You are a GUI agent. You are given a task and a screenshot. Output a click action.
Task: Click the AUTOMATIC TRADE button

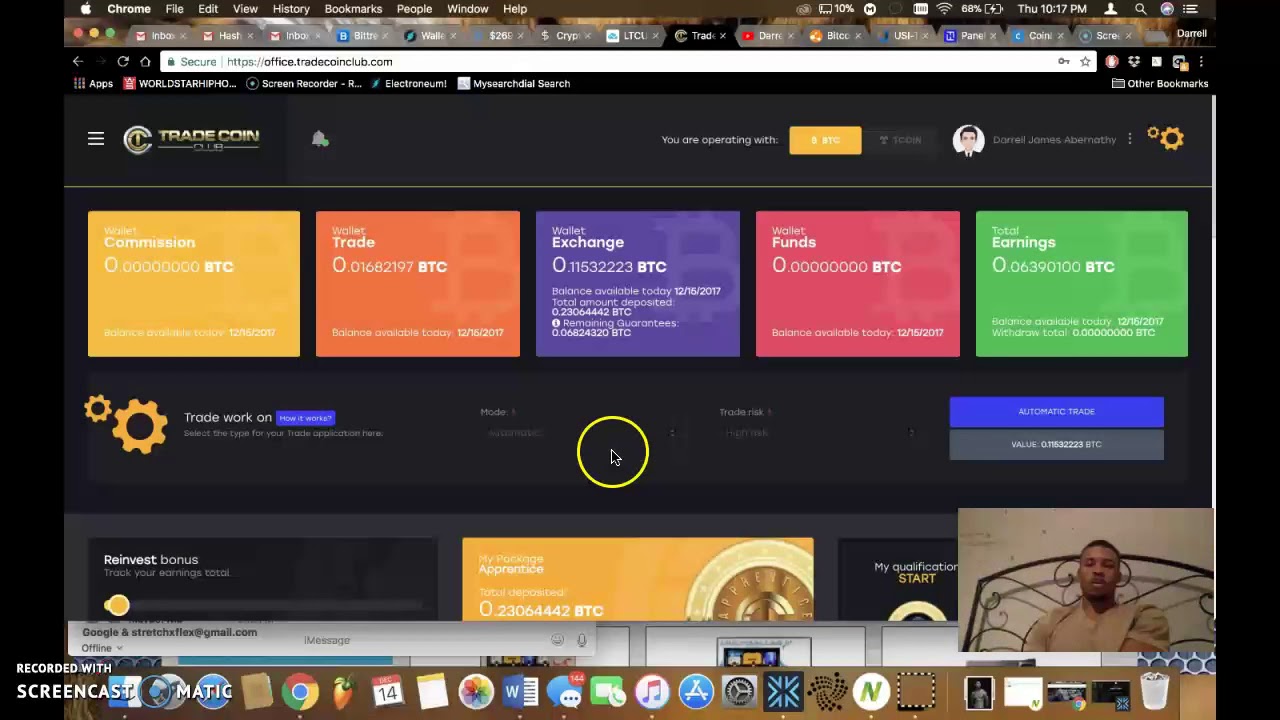(1056, 411)
